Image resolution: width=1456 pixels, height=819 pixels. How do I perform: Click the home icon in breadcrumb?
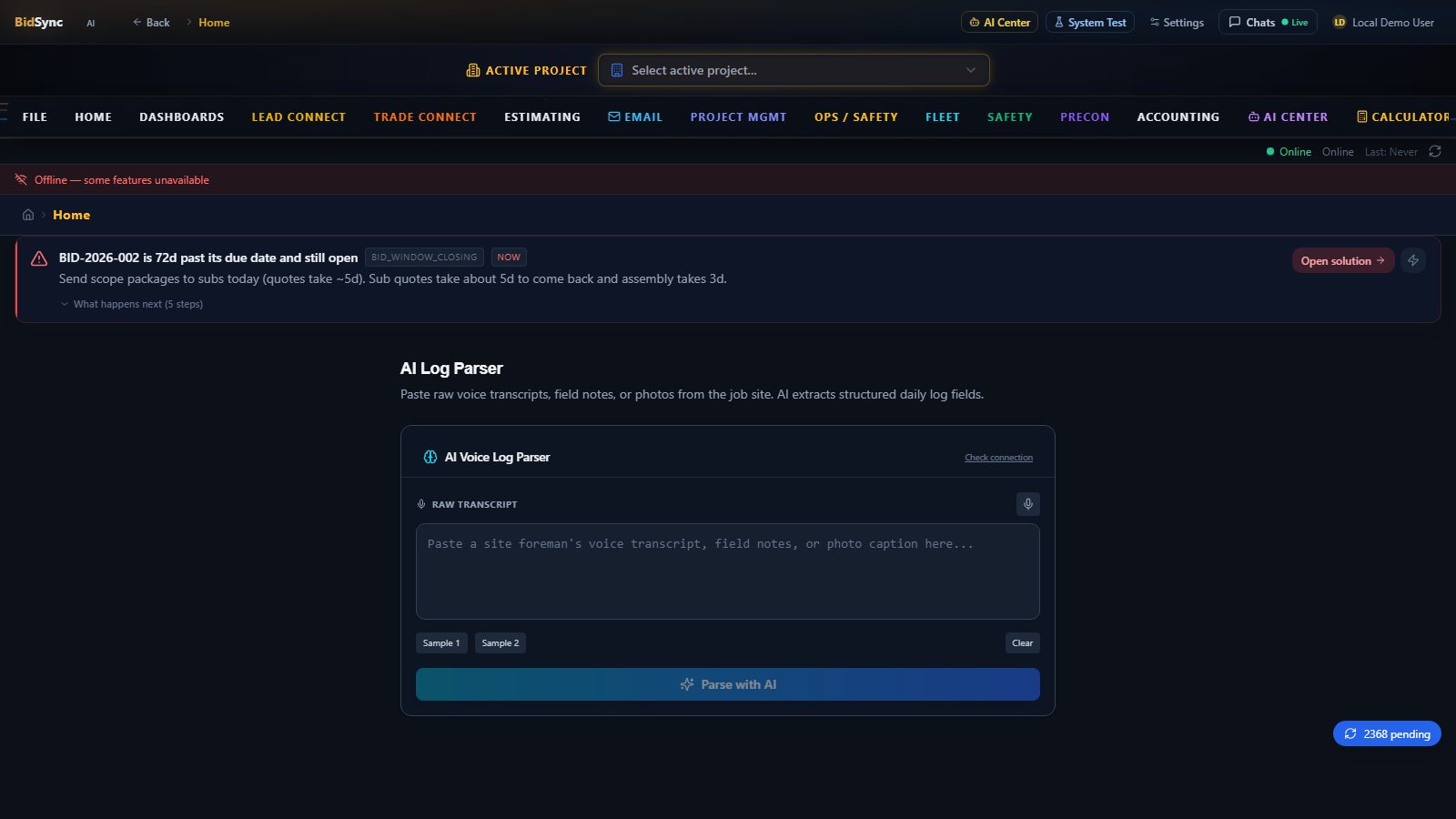28,215
